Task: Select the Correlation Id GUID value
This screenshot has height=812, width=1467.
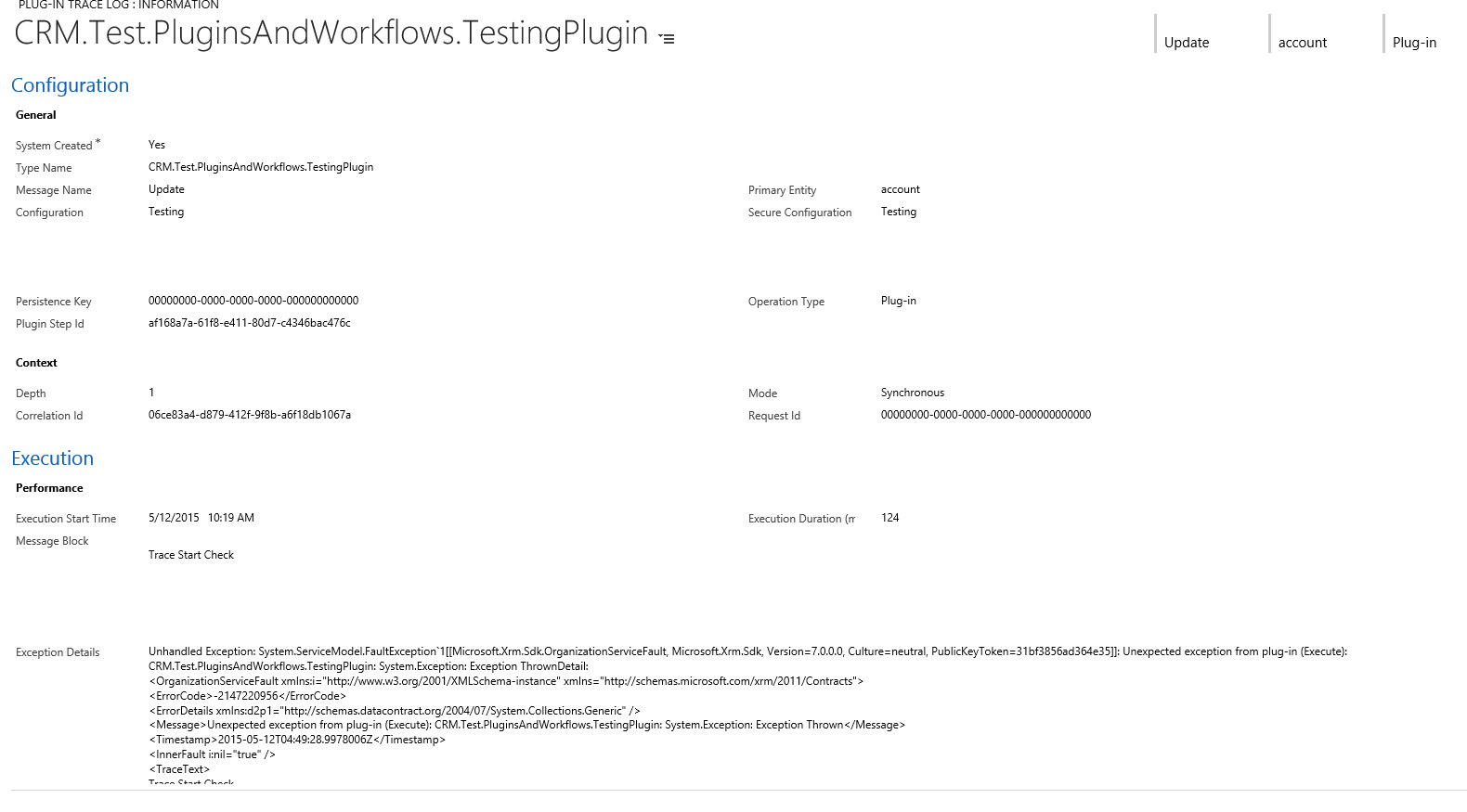Action: coord(250,415)
